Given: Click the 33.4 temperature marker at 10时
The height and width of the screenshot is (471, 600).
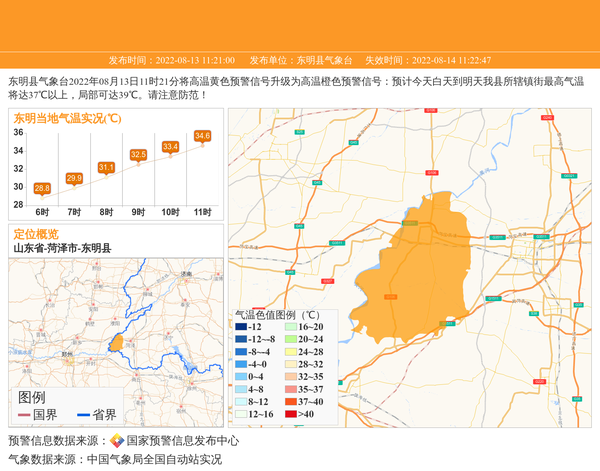Looking at the screenshot, I should coord(170,147).
